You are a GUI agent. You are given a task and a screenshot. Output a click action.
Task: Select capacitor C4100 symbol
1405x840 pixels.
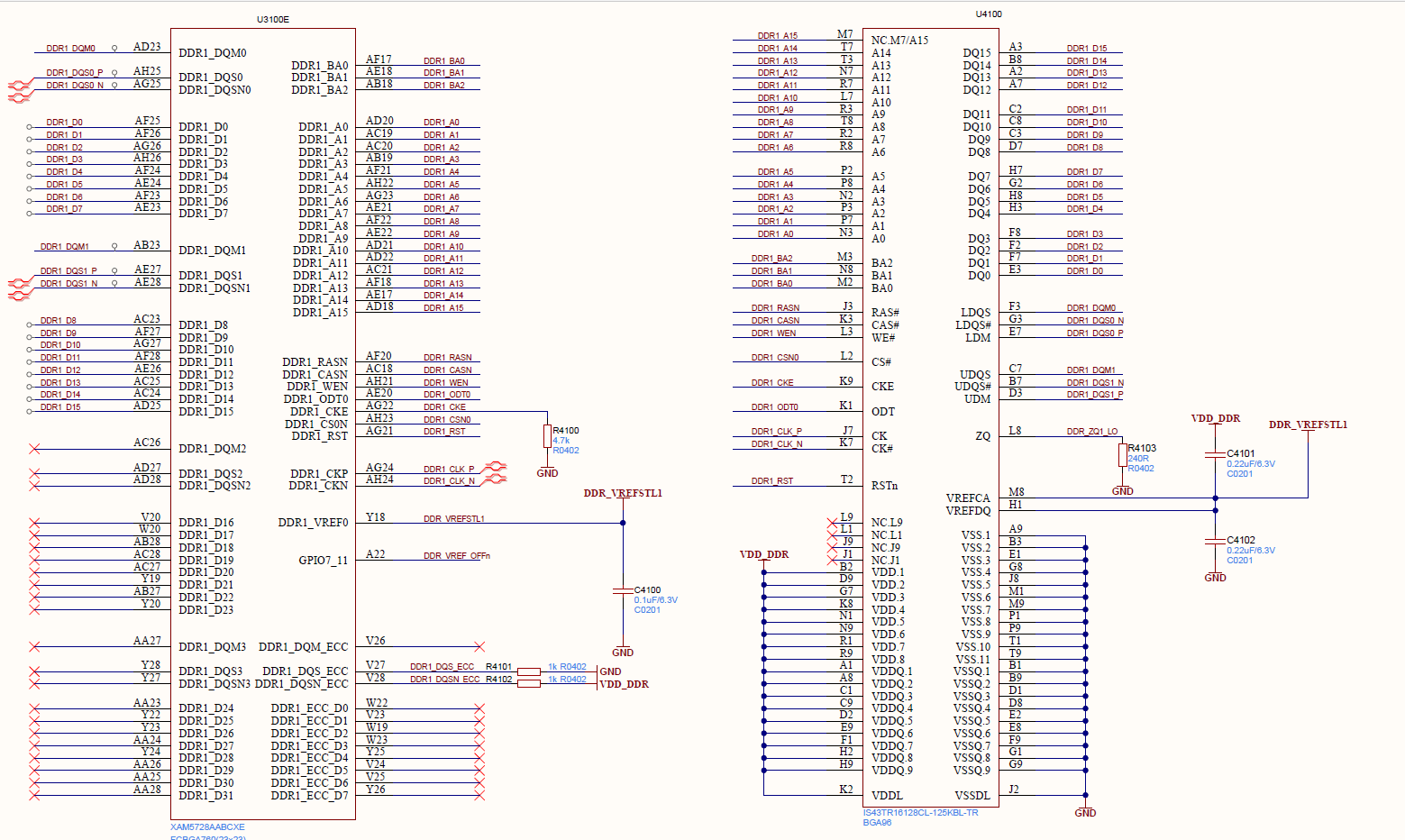click(x=623, y=590)
